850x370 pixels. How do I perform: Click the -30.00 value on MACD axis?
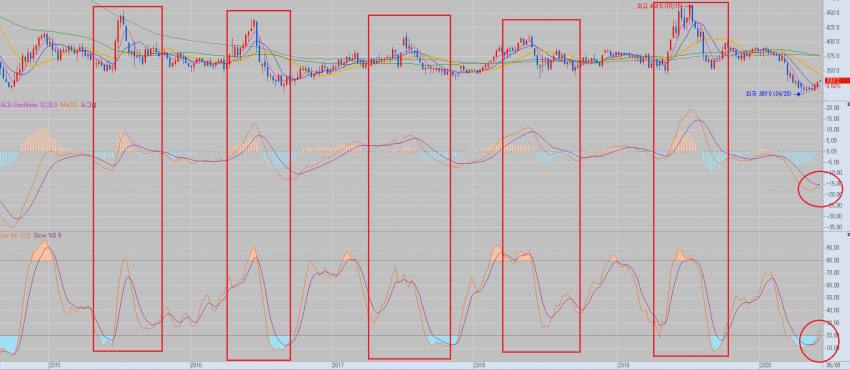pyautogui.click(x=833, y=216)
